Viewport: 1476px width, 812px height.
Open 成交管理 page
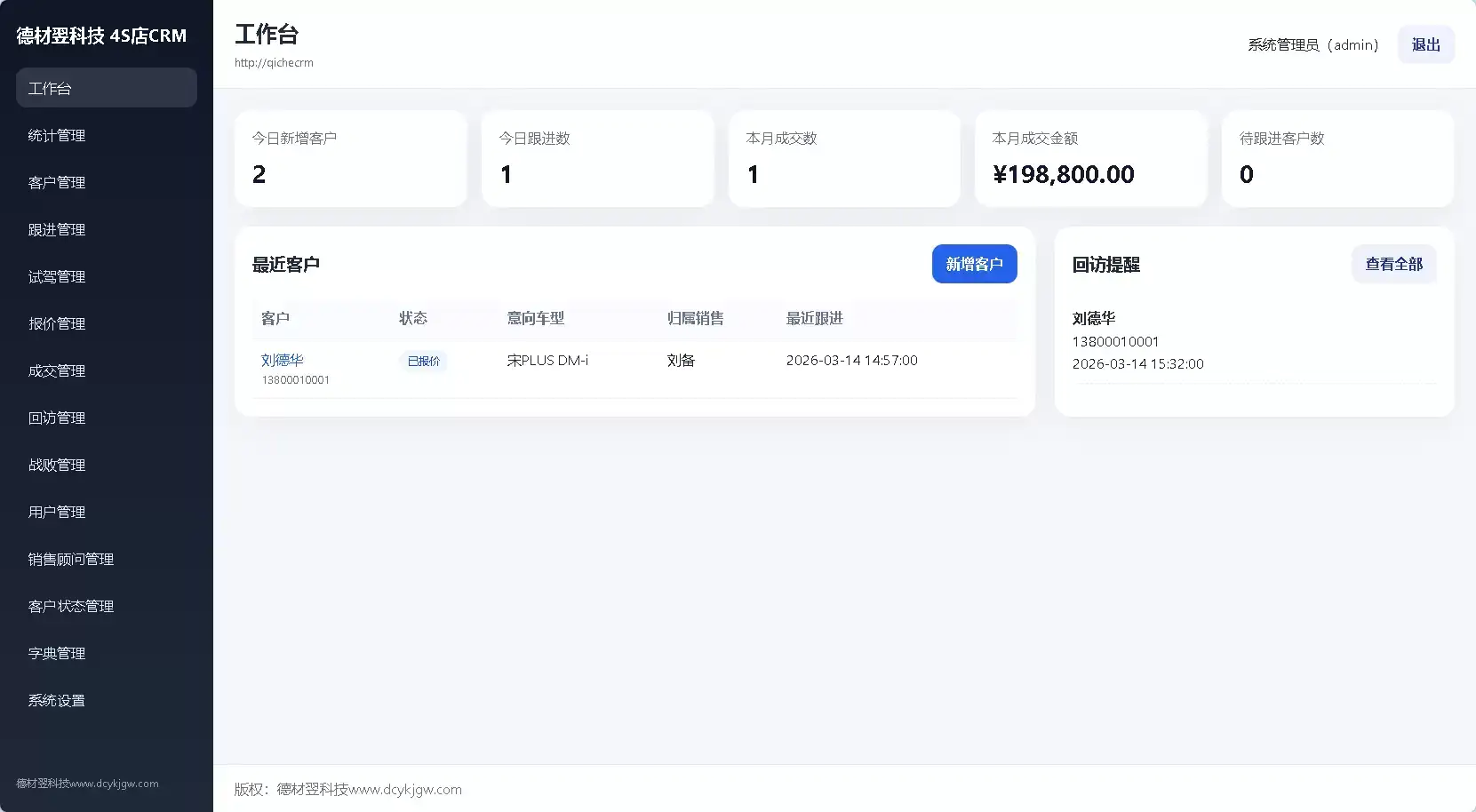pyautogui.click(x=57, y=370)
